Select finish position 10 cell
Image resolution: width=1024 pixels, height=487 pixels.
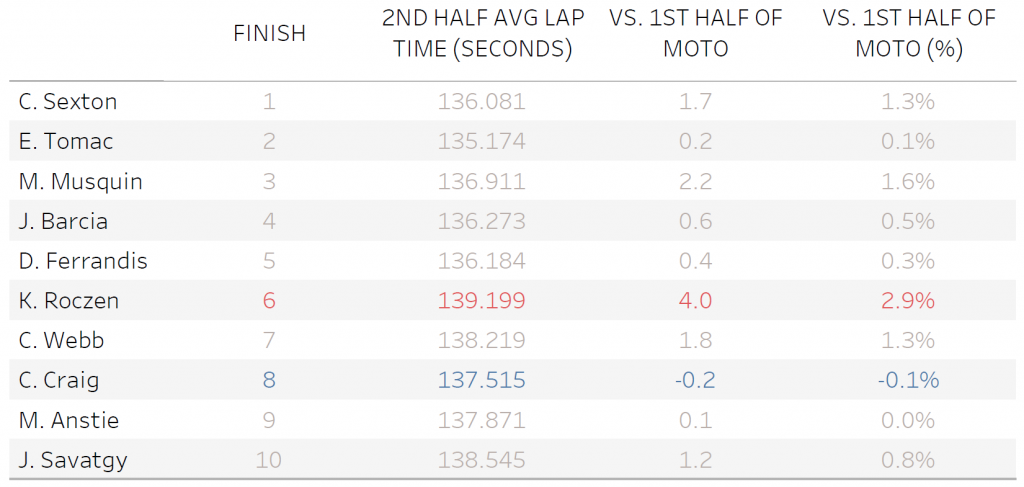coord(269,460)
